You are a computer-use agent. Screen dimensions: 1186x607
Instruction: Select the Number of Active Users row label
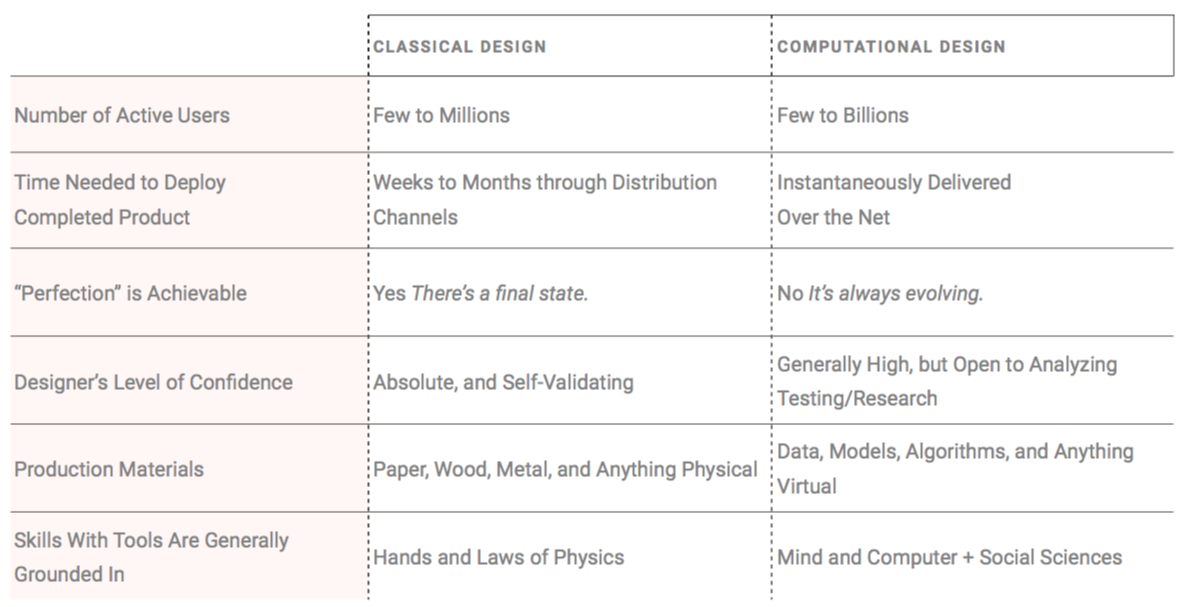click(122, 115)
